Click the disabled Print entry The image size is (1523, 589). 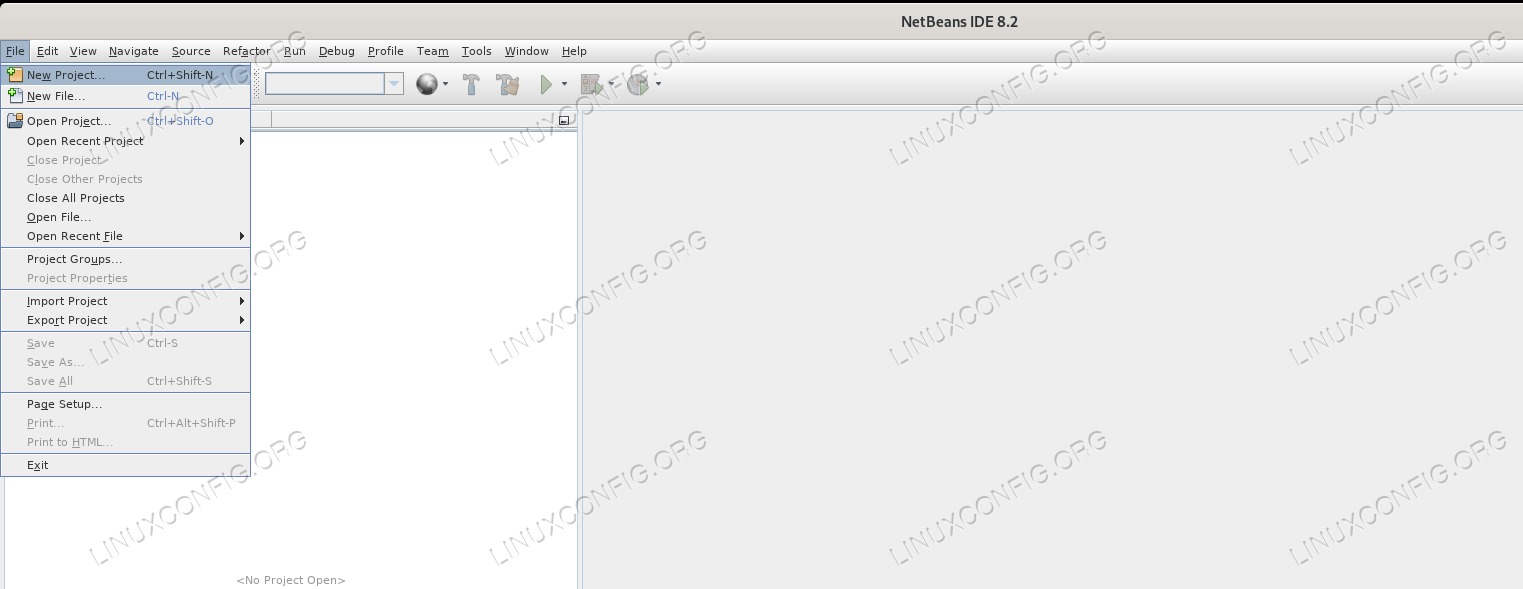pyautogui.click(x=125, y=423)
